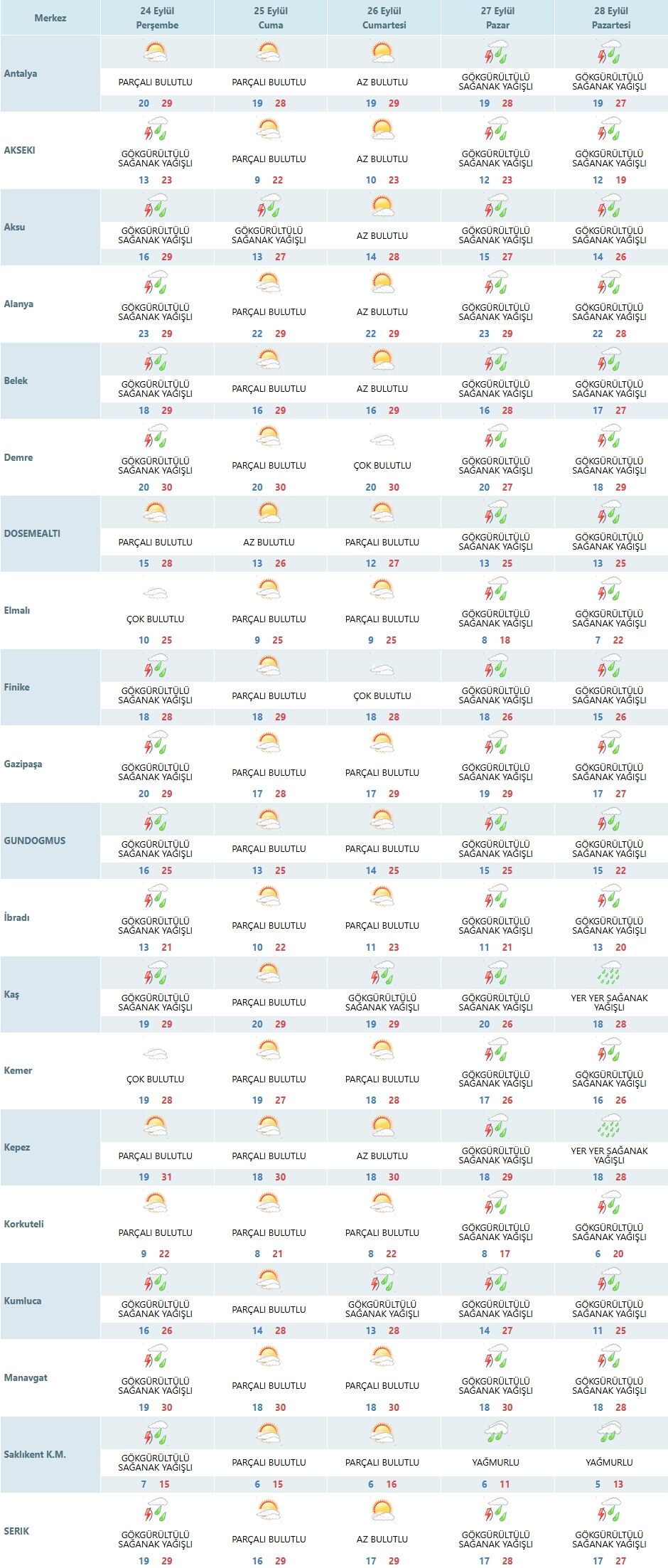Click Saklıkent K.M. rainy icon on 27 Eylül
This screenshot has width=668, height=1568.
[x=496, y=1432]
